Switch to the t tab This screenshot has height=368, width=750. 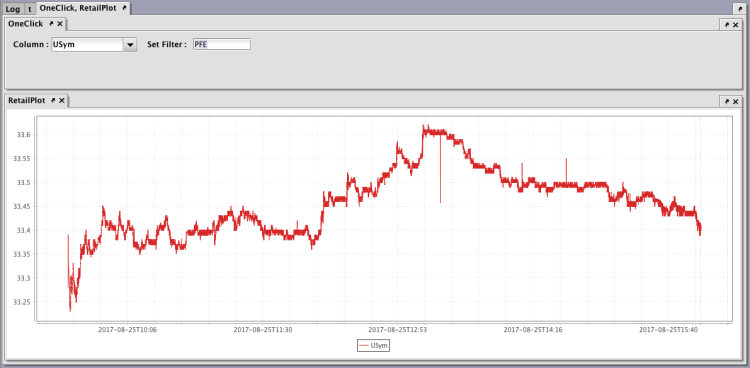(30, 9)
